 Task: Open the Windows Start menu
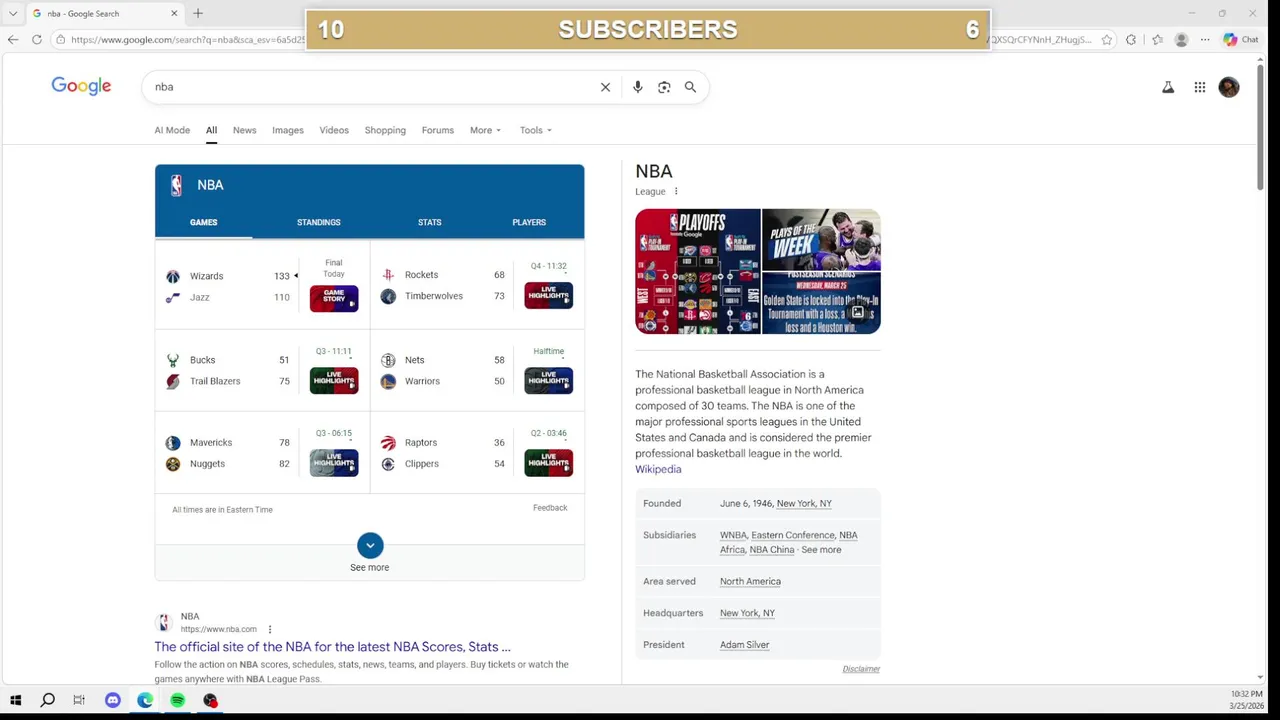click(15, 700)
